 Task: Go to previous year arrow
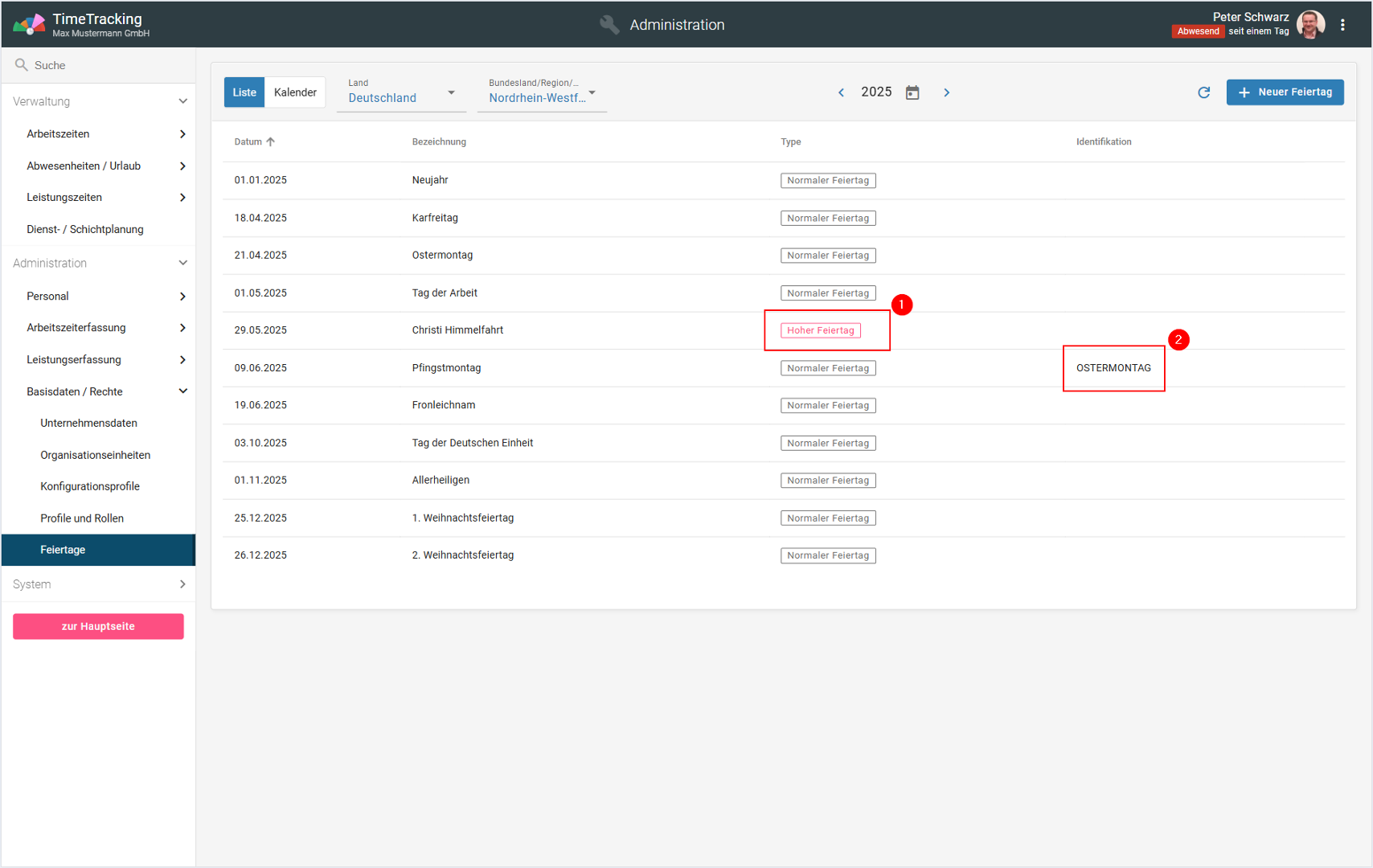point(842,92)
